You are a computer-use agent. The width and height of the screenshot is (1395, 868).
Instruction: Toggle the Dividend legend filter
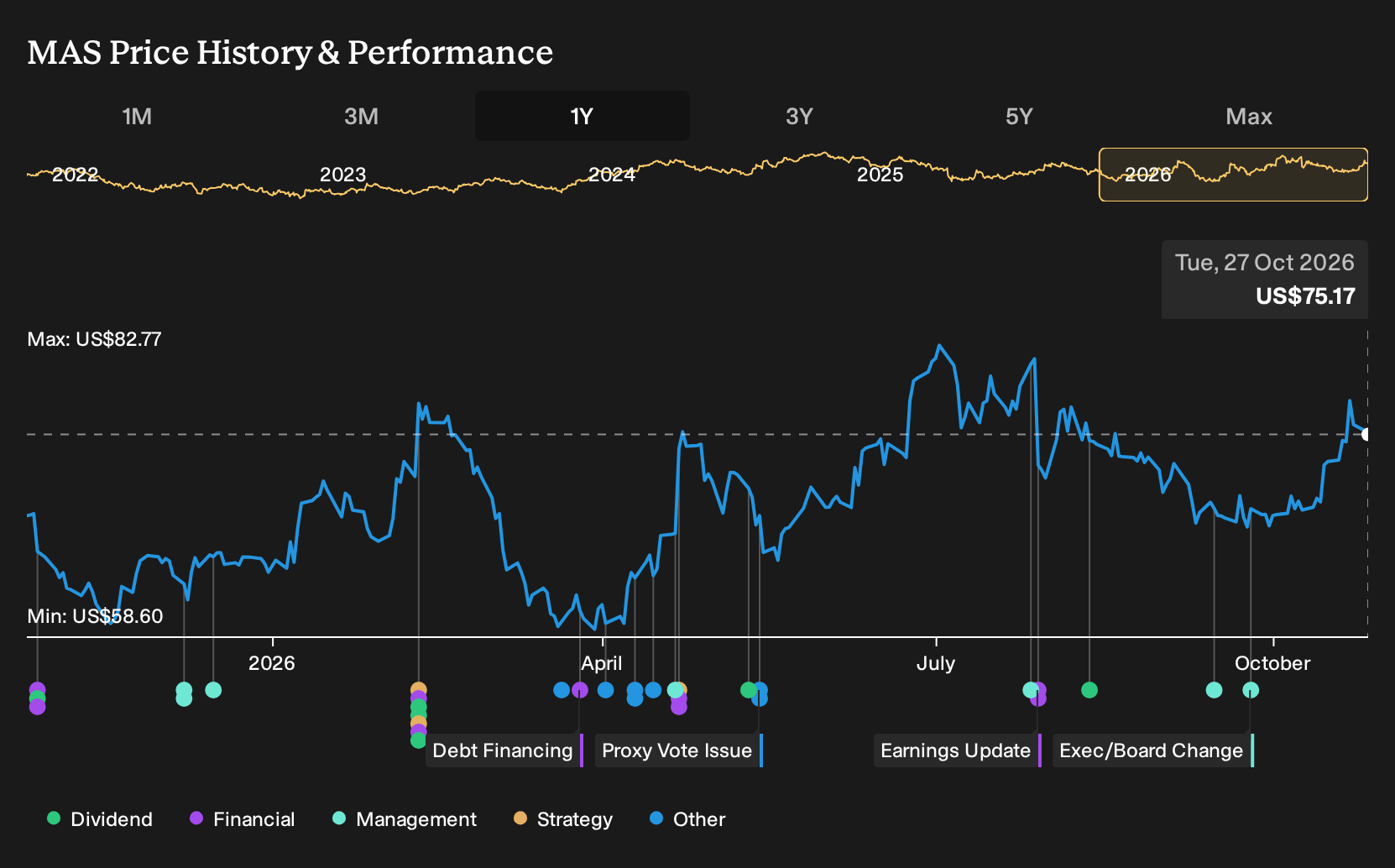click(x=100, y=819)
